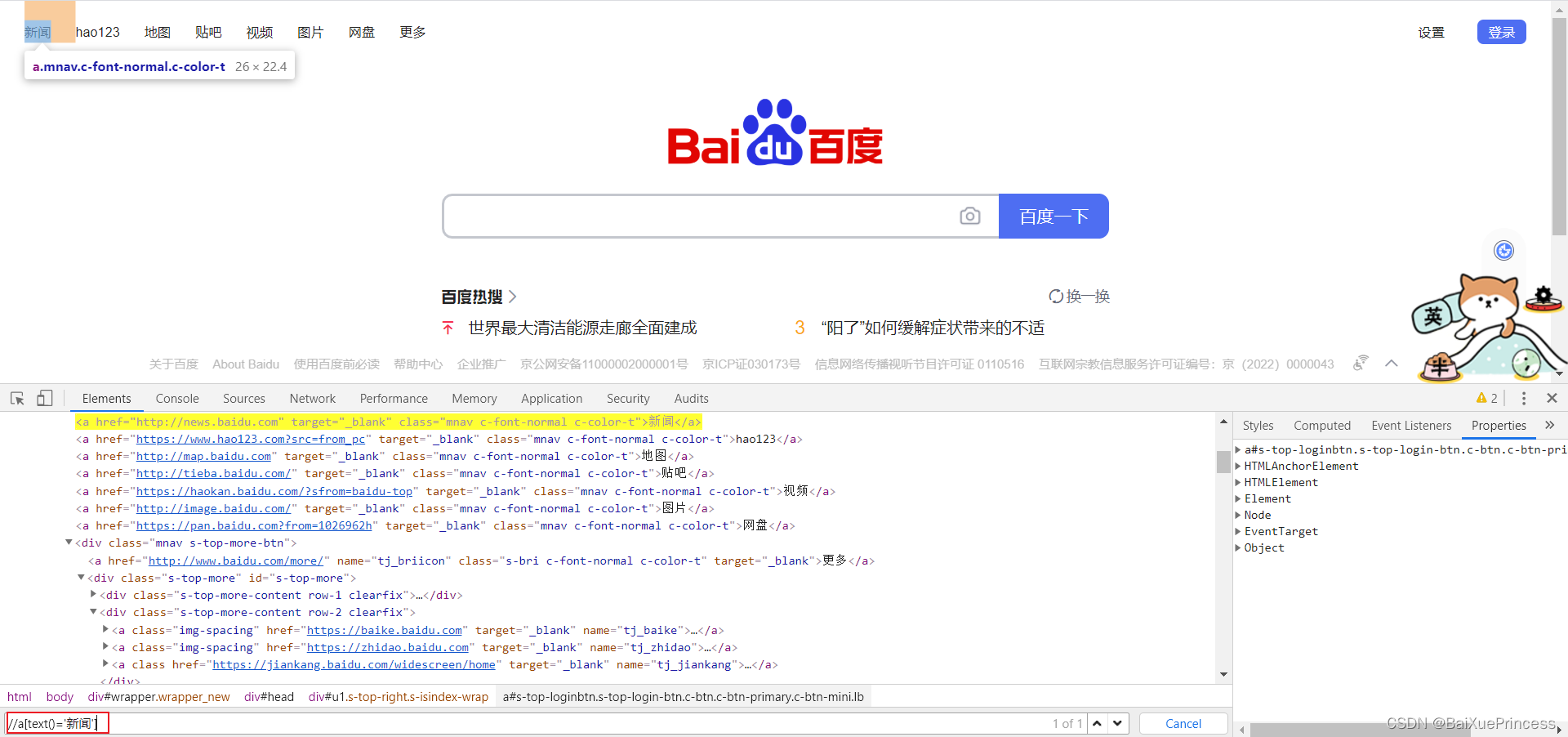Screen dimensions: 1568x737
Task: Click the div#head breadcrumb item
Action: (269, 697)
